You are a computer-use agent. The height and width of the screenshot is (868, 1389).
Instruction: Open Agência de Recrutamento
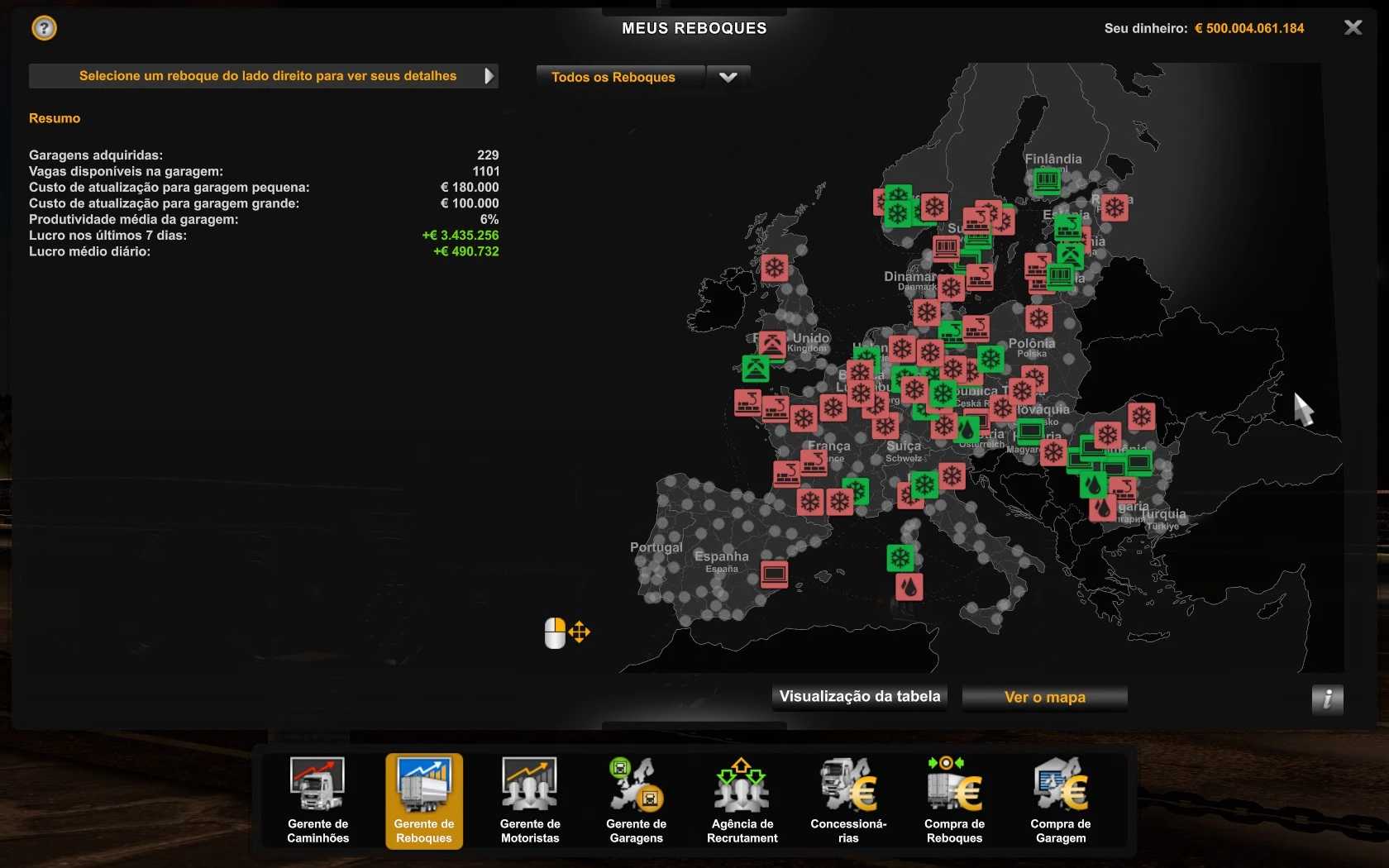click(x=742, y=800)
